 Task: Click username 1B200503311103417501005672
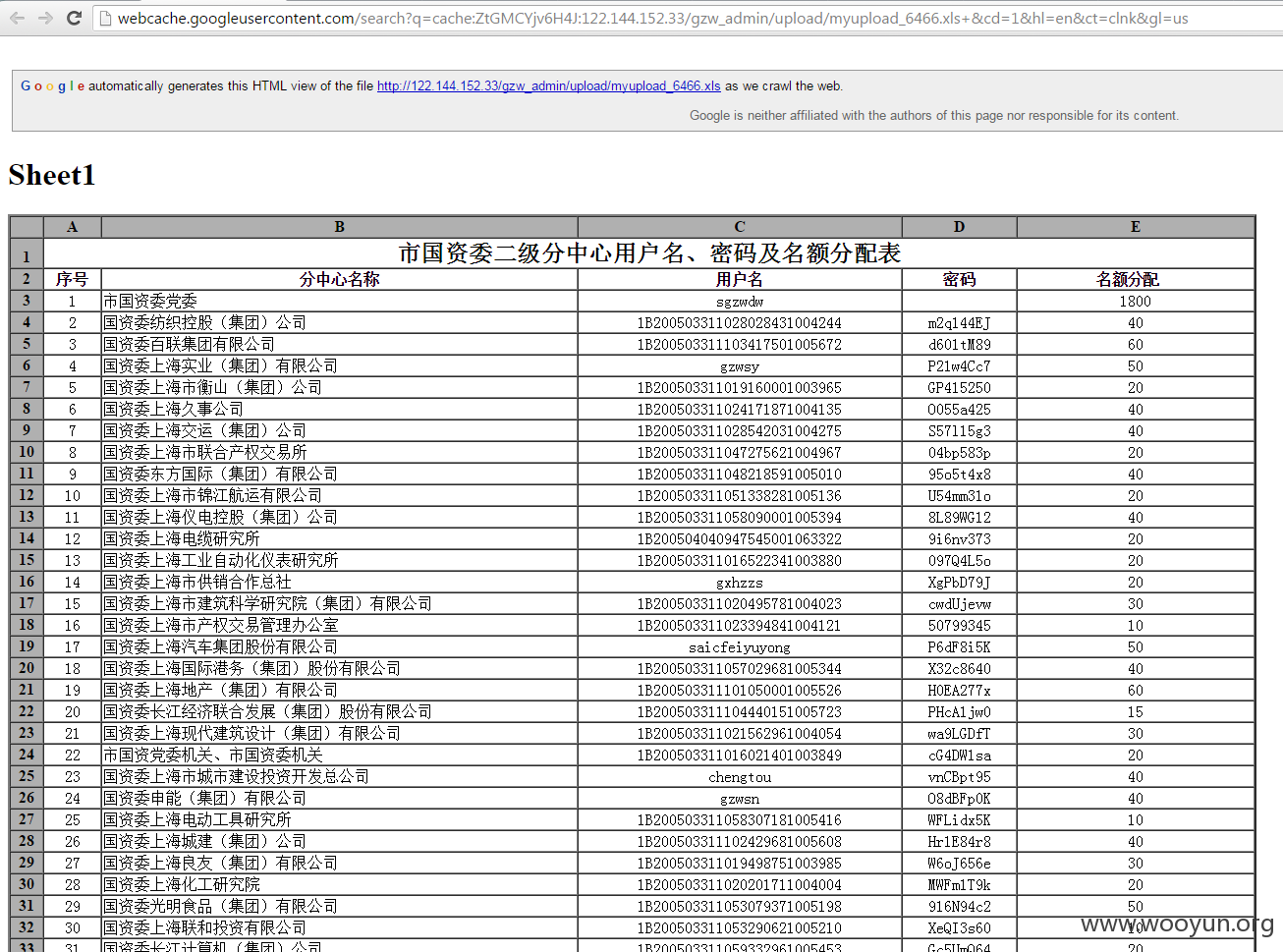pyautogui.click(x=740, y=344)
